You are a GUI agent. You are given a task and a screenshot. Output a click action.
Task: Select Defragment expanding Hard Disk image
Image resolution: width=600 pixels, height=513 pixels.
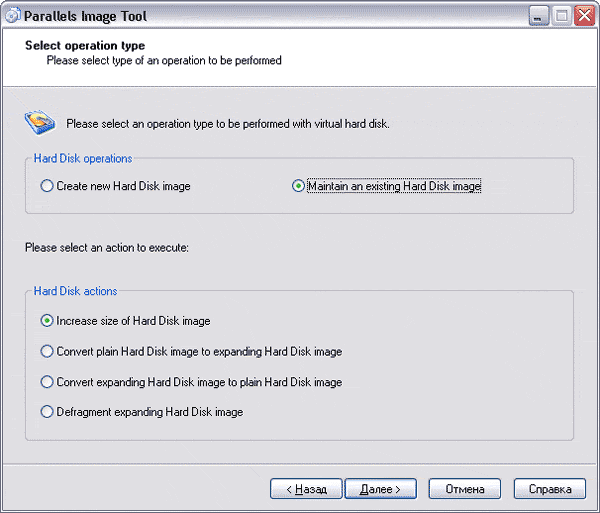[x=47, y=411]
